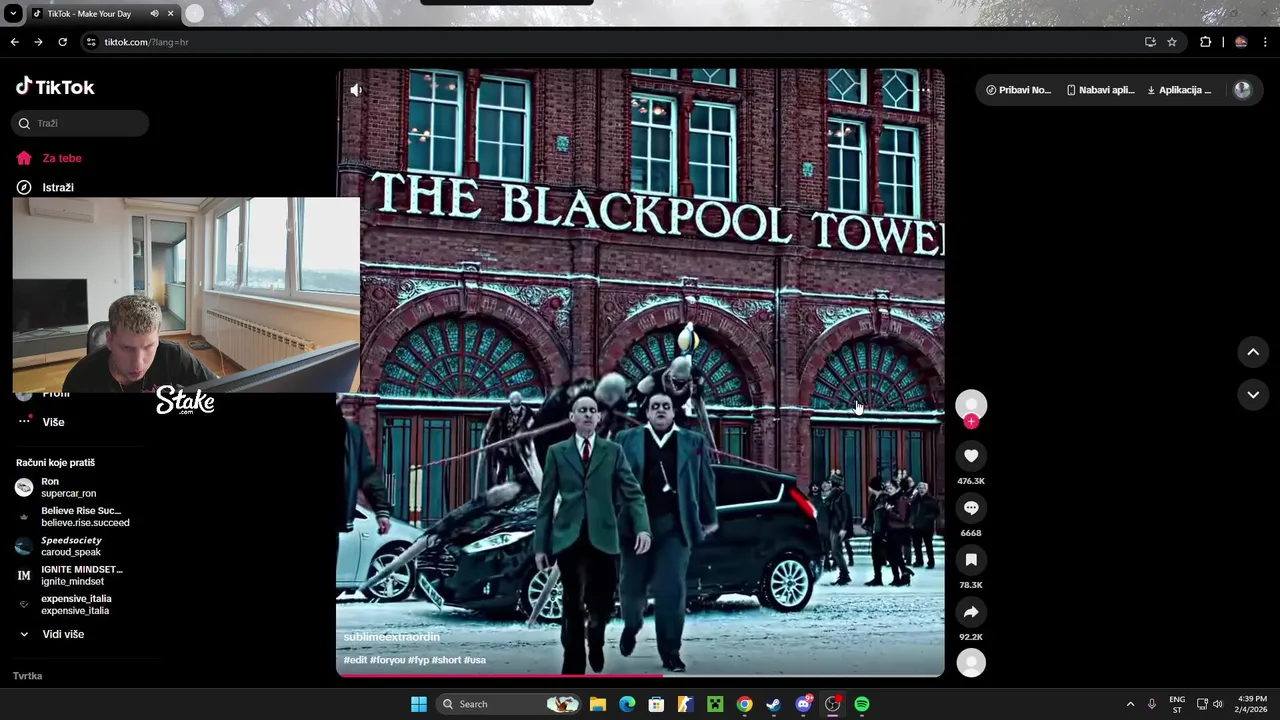Mute the video with the speaker icon
1280x720 pixels.
click(356, 90)
